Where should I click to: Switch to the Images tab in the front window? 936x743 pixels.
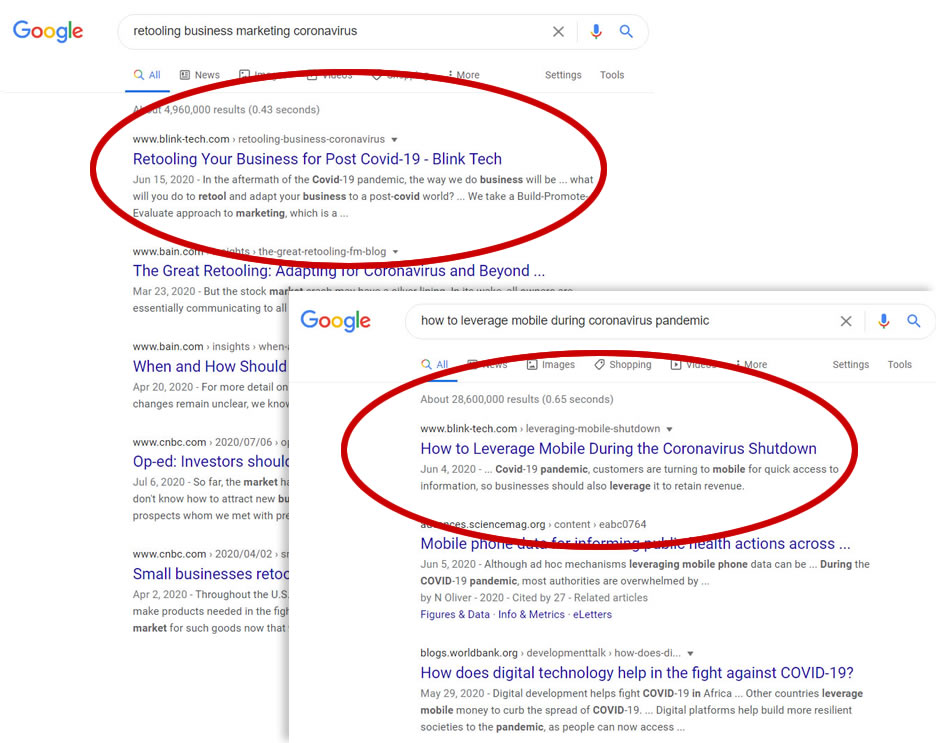click(551, 365)
